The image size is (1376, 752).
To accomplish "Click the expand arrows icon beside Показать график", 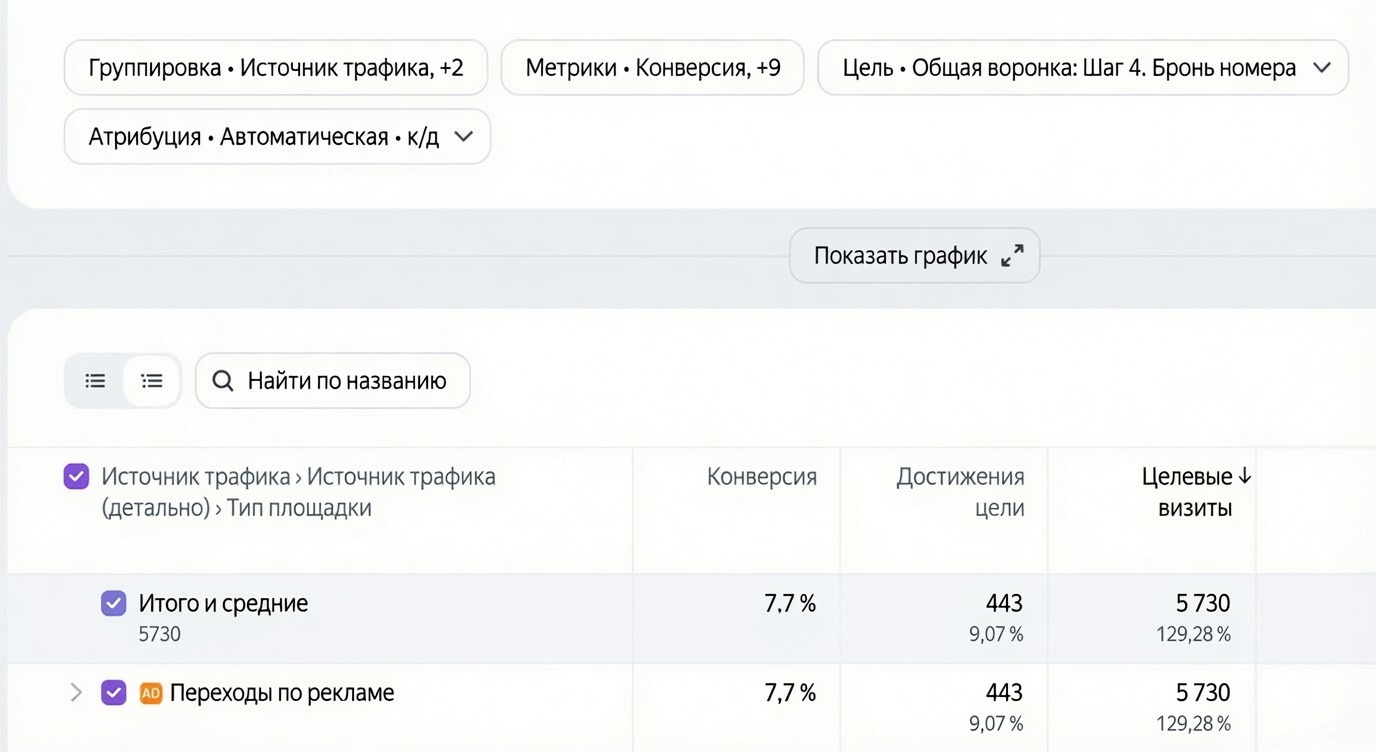I will pyautogui.click(x=1012, y=256).
